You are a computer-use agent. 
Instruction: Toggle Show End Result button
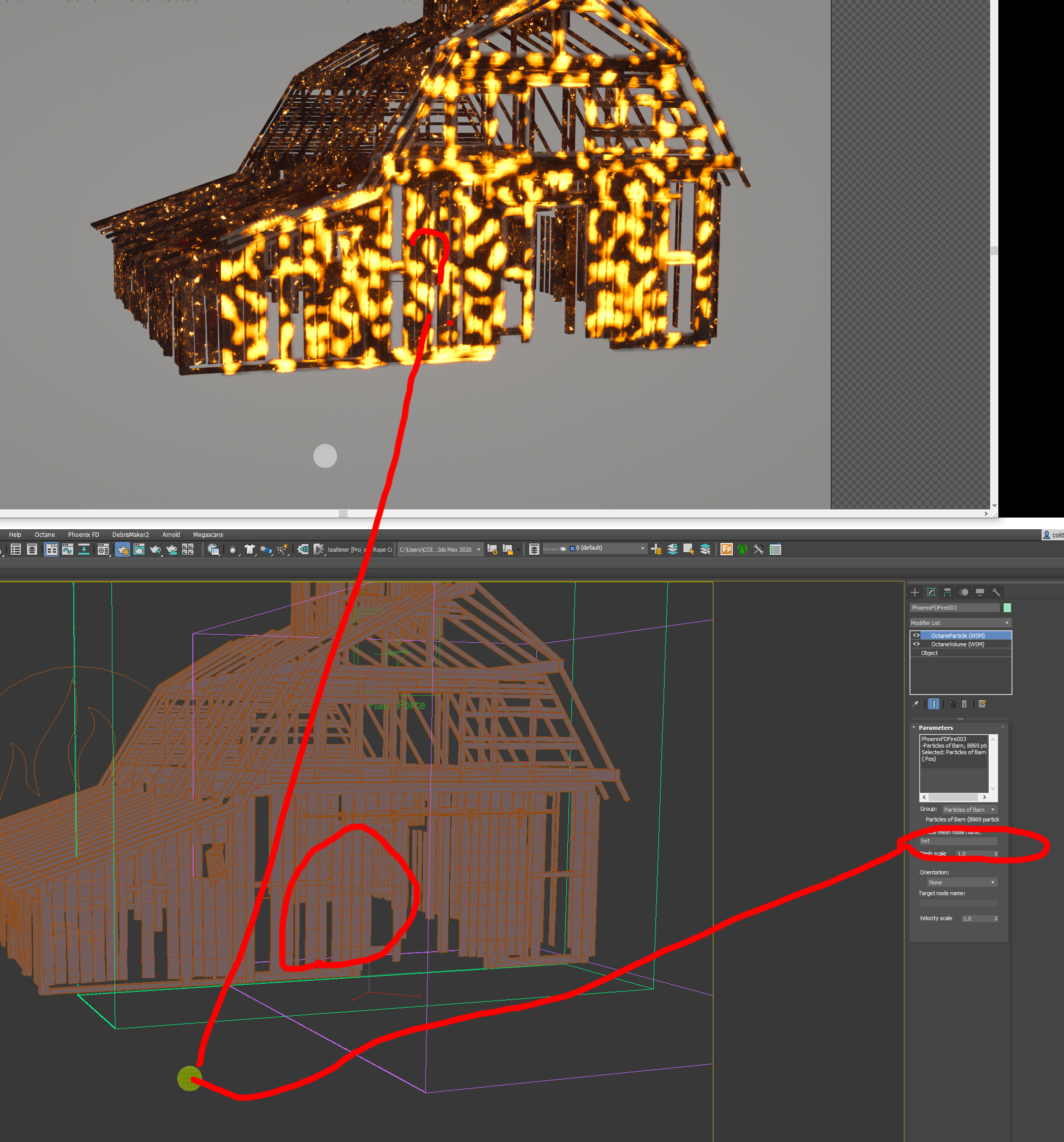(x=934, y=704)
